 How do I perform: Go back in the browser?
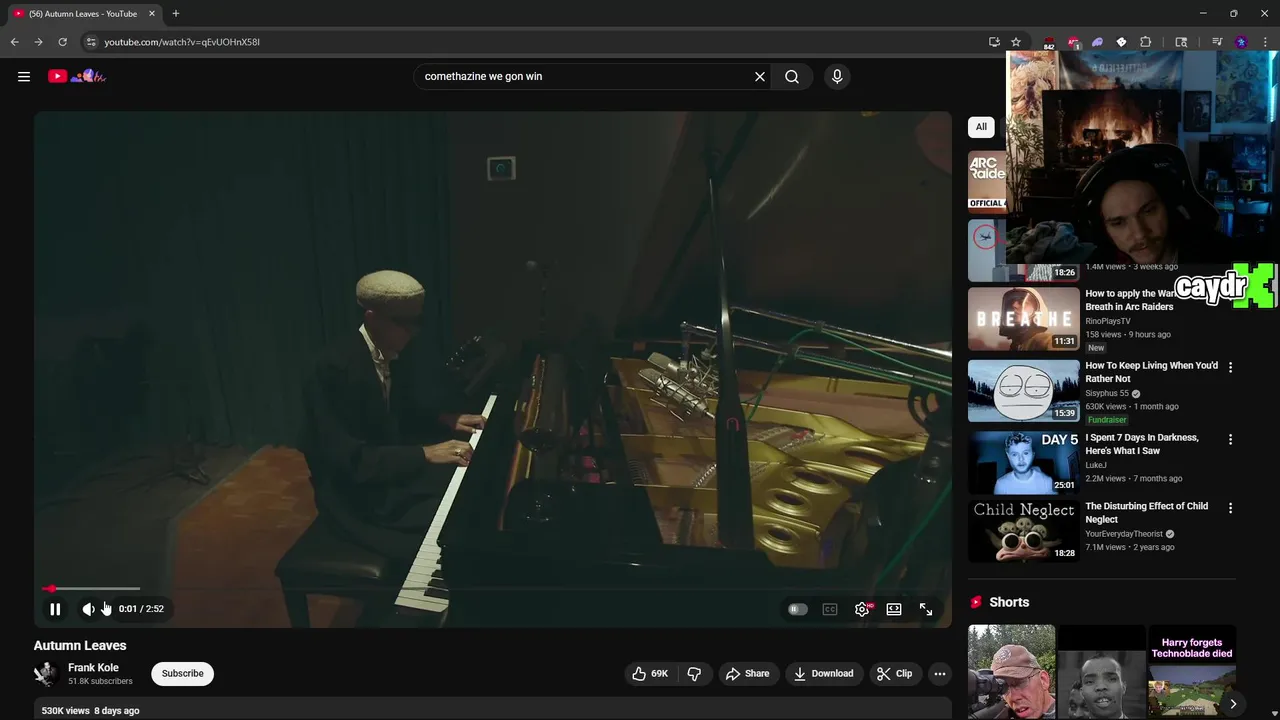pos(14,42)
